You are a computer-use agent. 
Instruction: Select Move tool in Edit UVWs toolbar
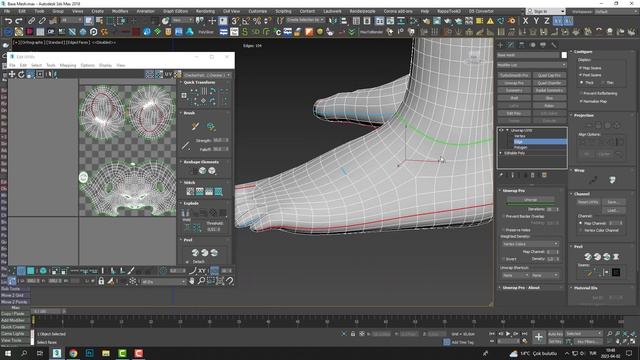[x=12, y=74]
